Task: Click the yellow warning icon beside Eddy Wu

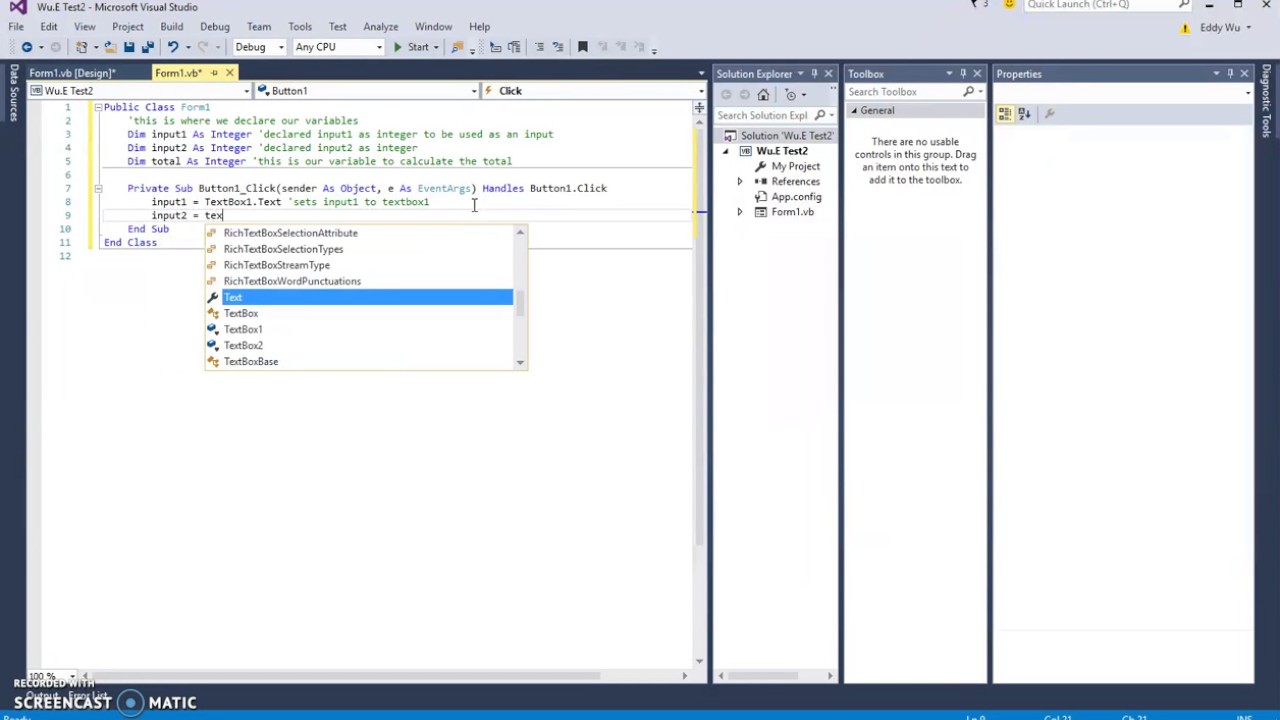Action: pos(1185,28)
